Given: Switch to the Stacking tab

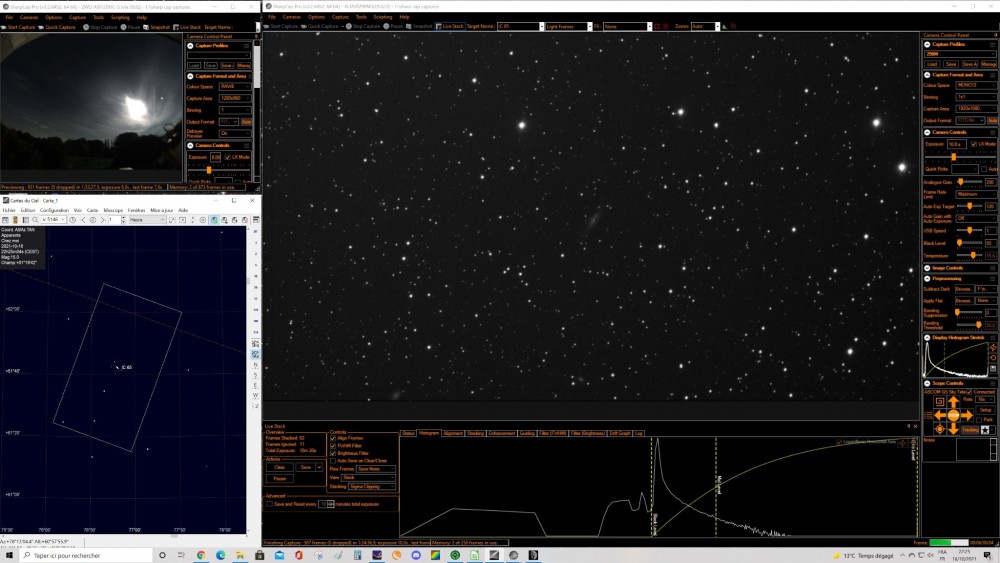Looking at the screenshot, I should (x=476, y=434).
